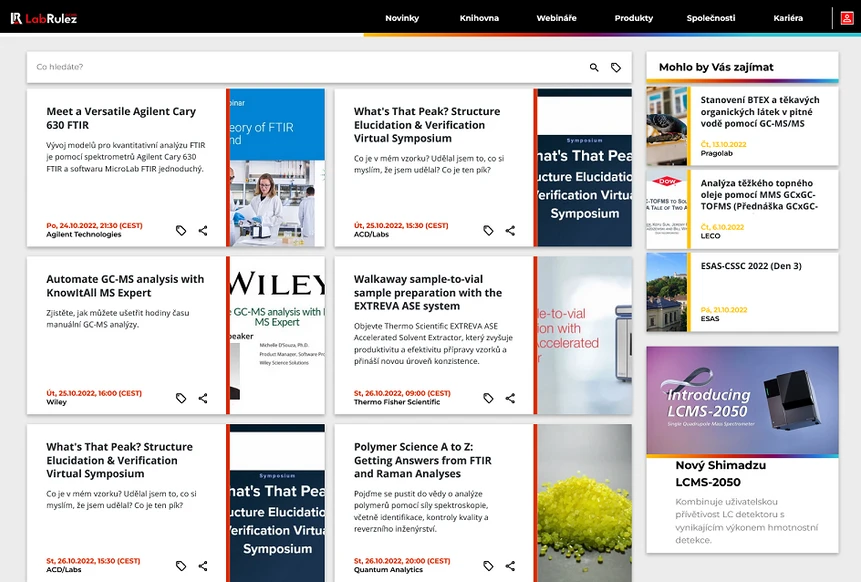
Task: Click the Dow logo thumbnail in sidebar
Action: point(667,209)
